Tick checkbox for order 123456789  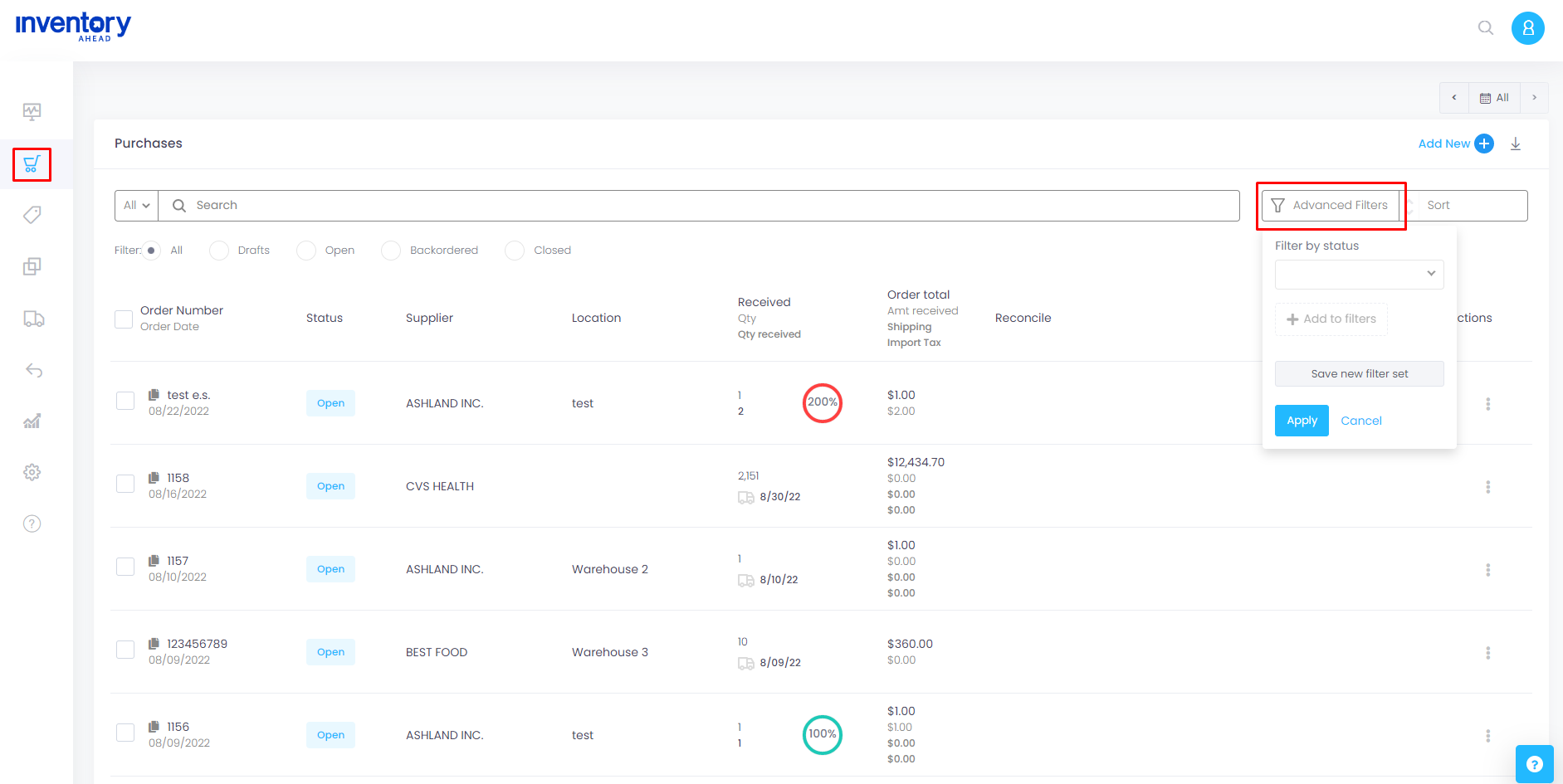[x=125, y=650]
